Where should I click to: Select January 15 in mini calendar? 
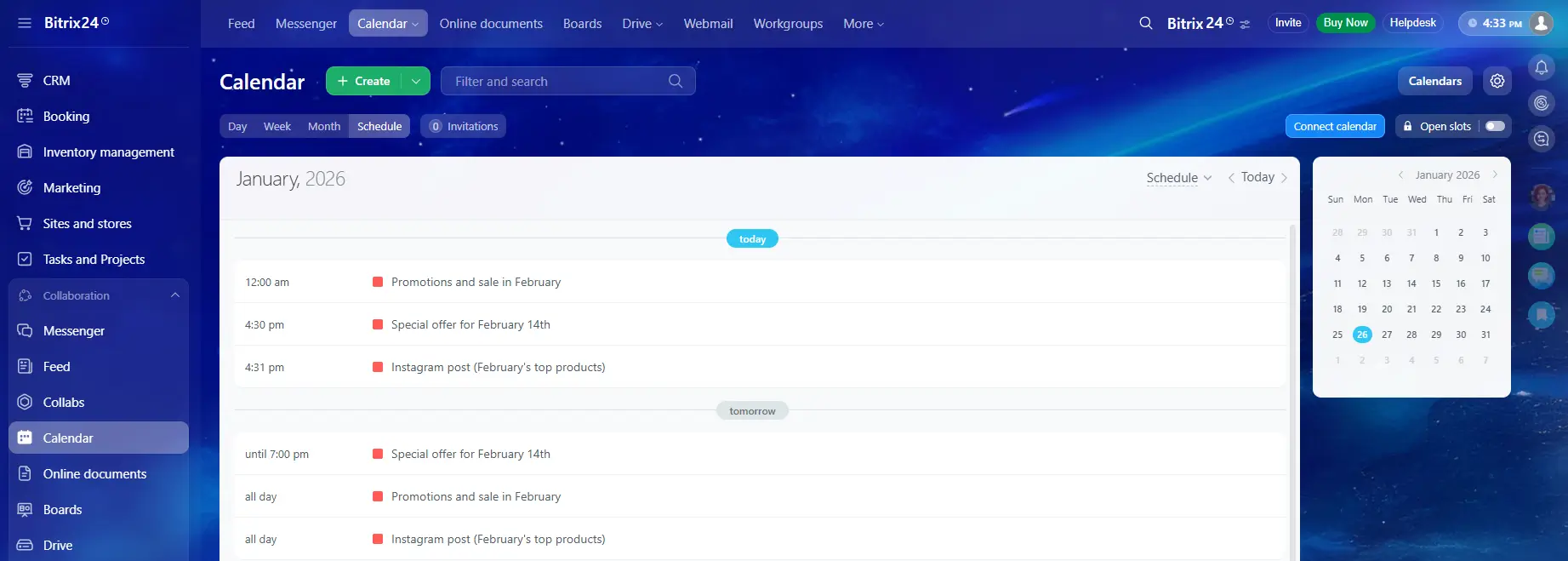[1436, 283]
